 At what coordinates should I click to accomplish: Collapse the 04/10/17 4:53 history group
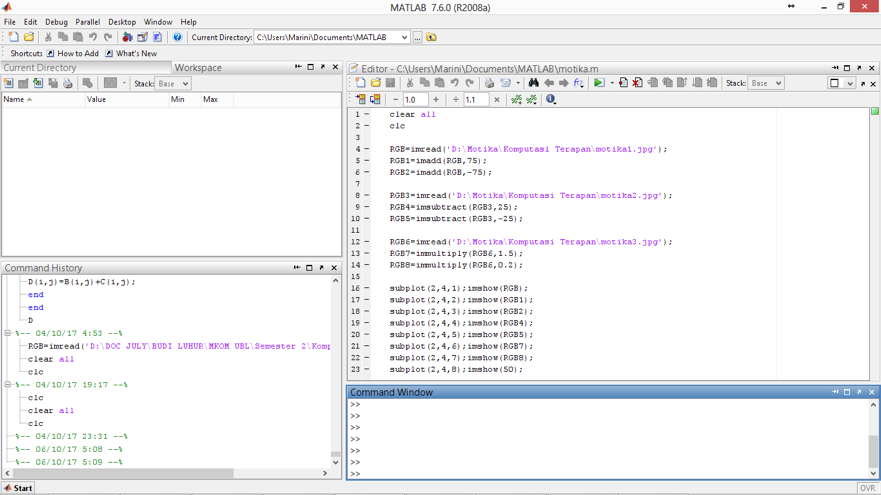coord(8,333)
